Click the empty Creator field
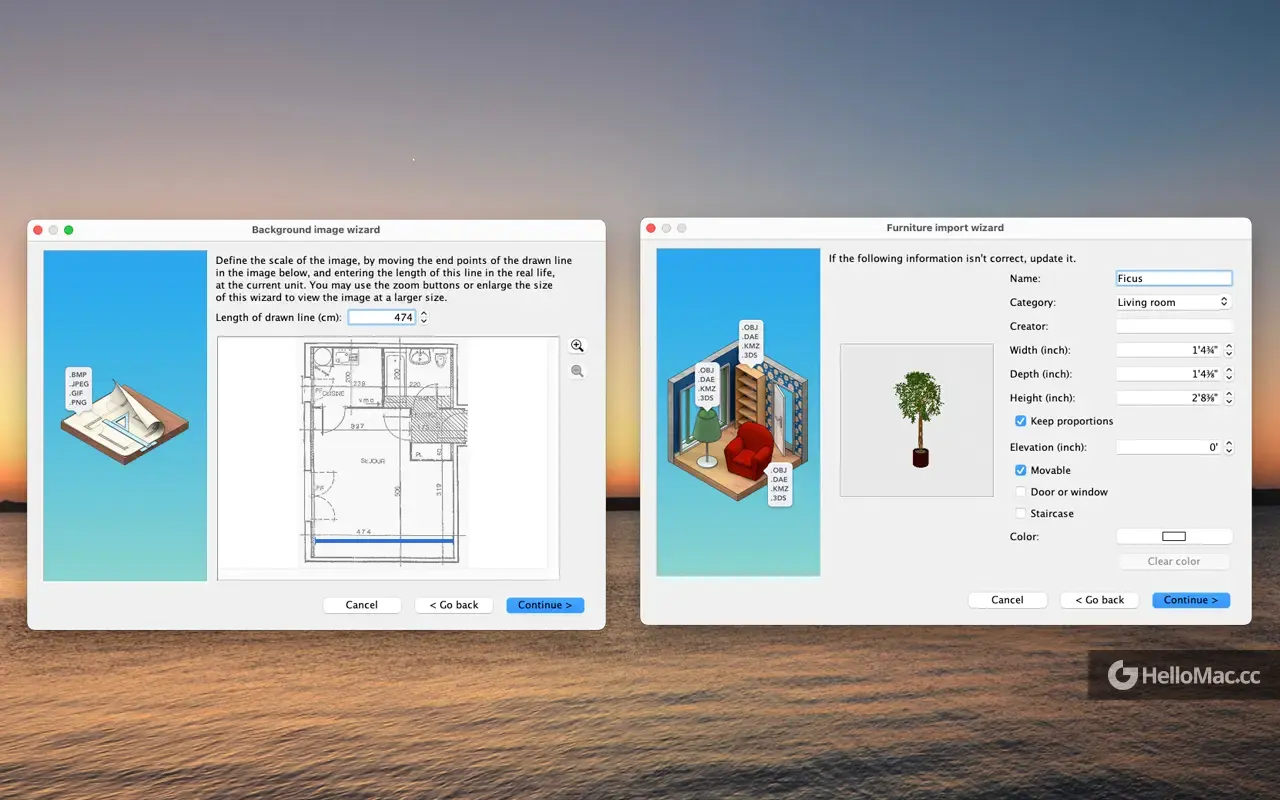This screenshot has height=800, width=1280. (x=1174, y=326)
